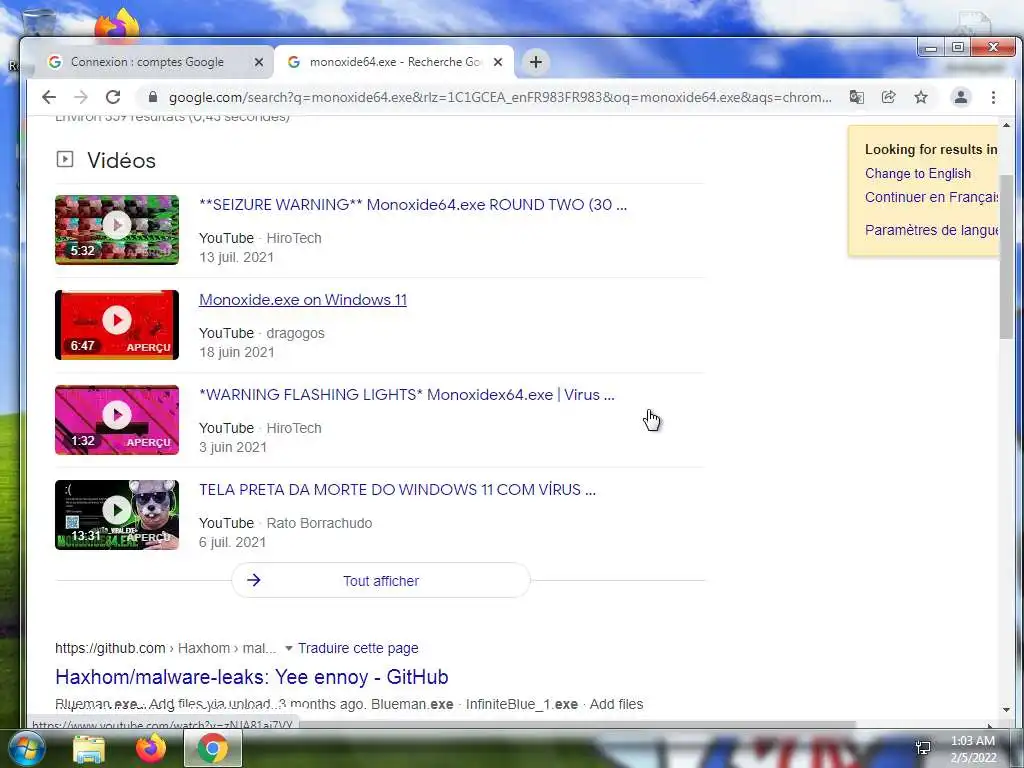
Task: Reload the current page
Action: click(x=113, y=97)
